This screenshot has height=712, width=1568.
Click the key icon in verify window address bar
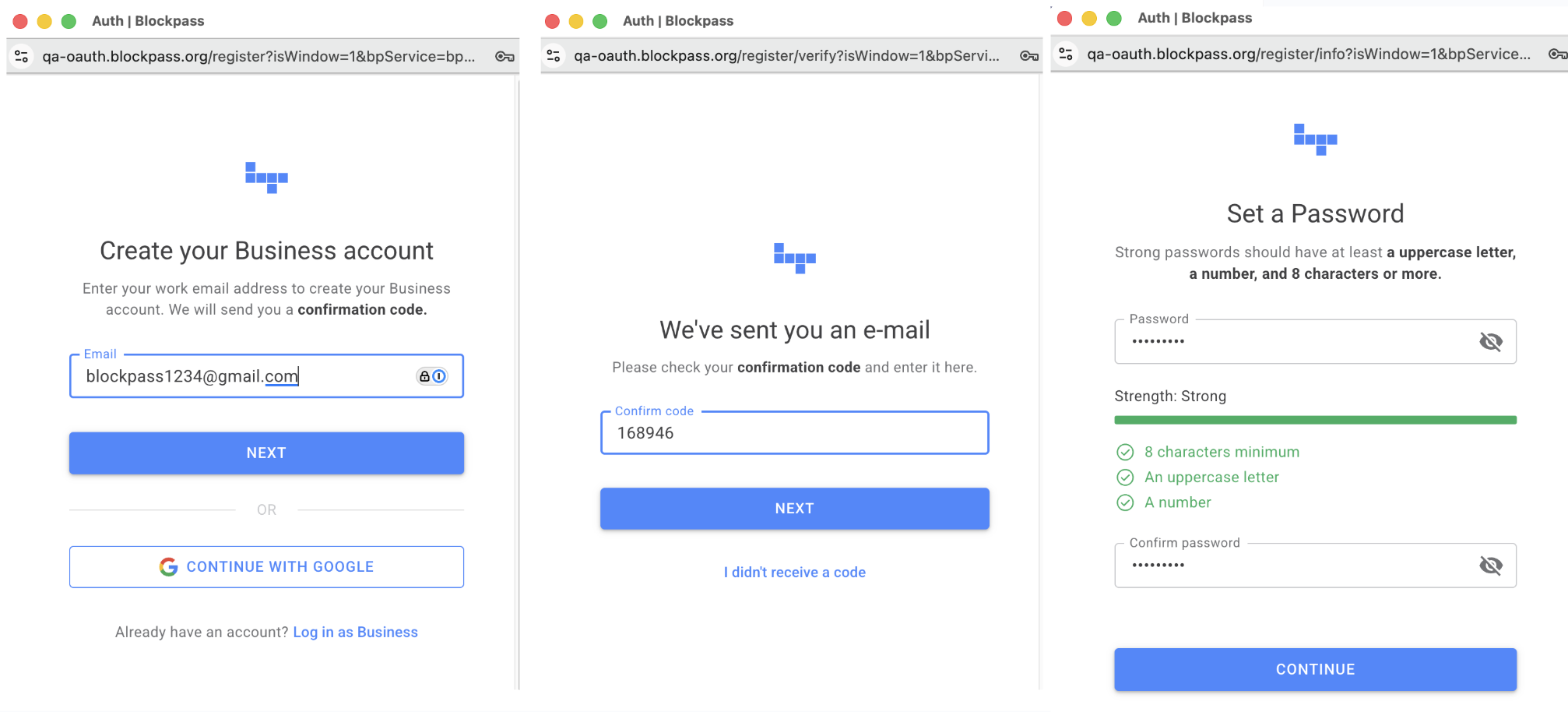[1029, 55]
